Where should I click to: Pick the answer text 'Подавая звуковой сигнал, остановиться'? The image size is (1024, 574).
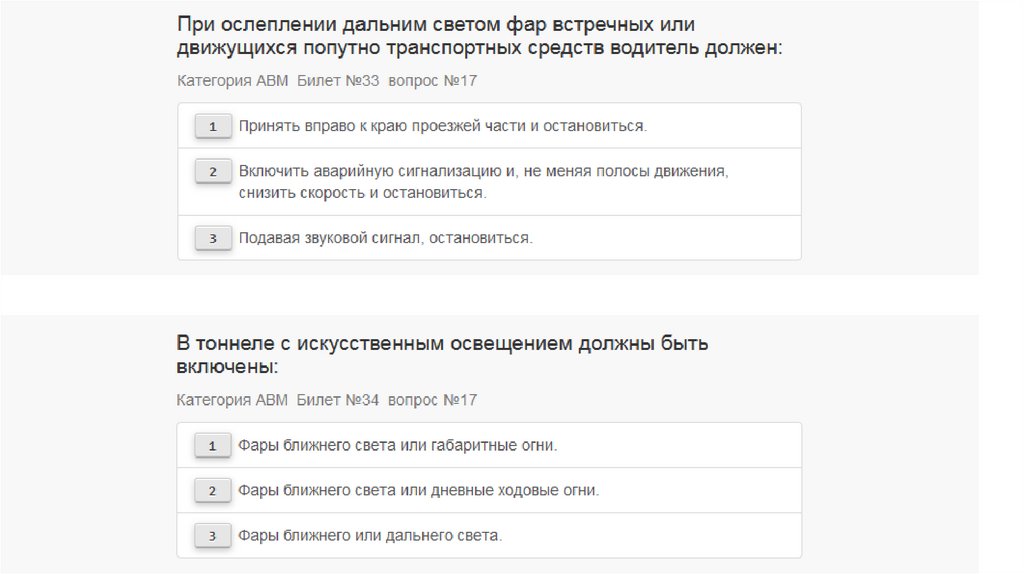385,239
